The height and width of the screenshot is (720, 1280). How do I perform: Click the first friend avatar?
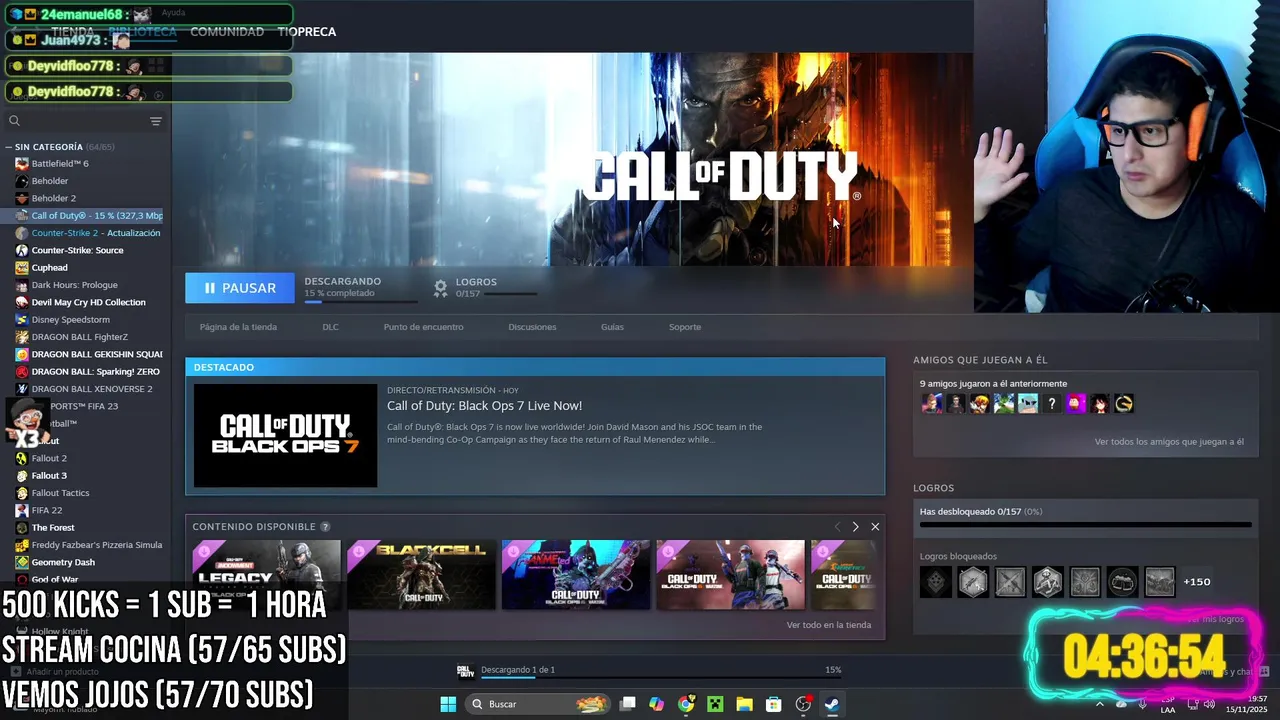[x=931, y=404]
